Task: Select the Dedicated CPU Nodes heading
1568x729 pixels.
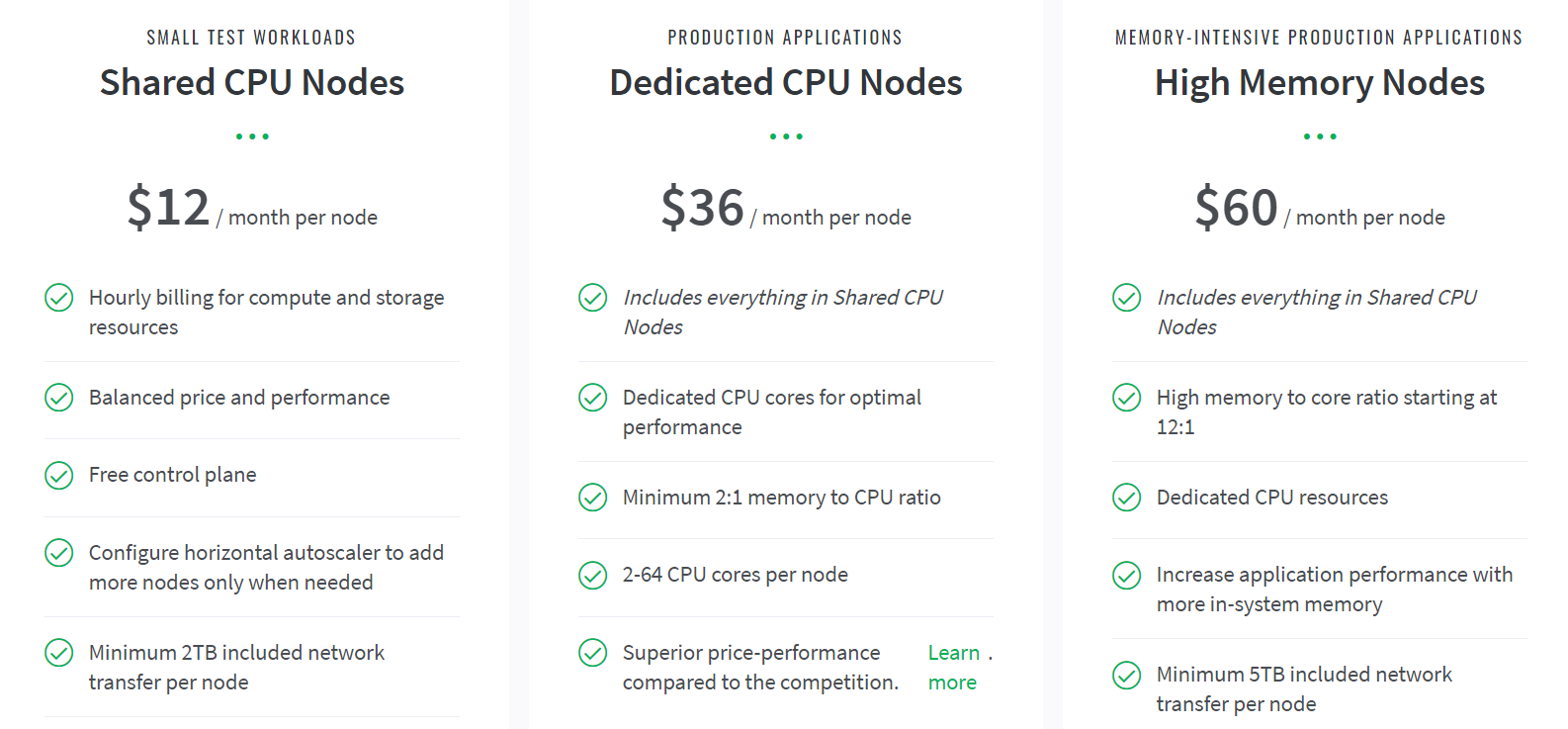Action: [786, 82]
